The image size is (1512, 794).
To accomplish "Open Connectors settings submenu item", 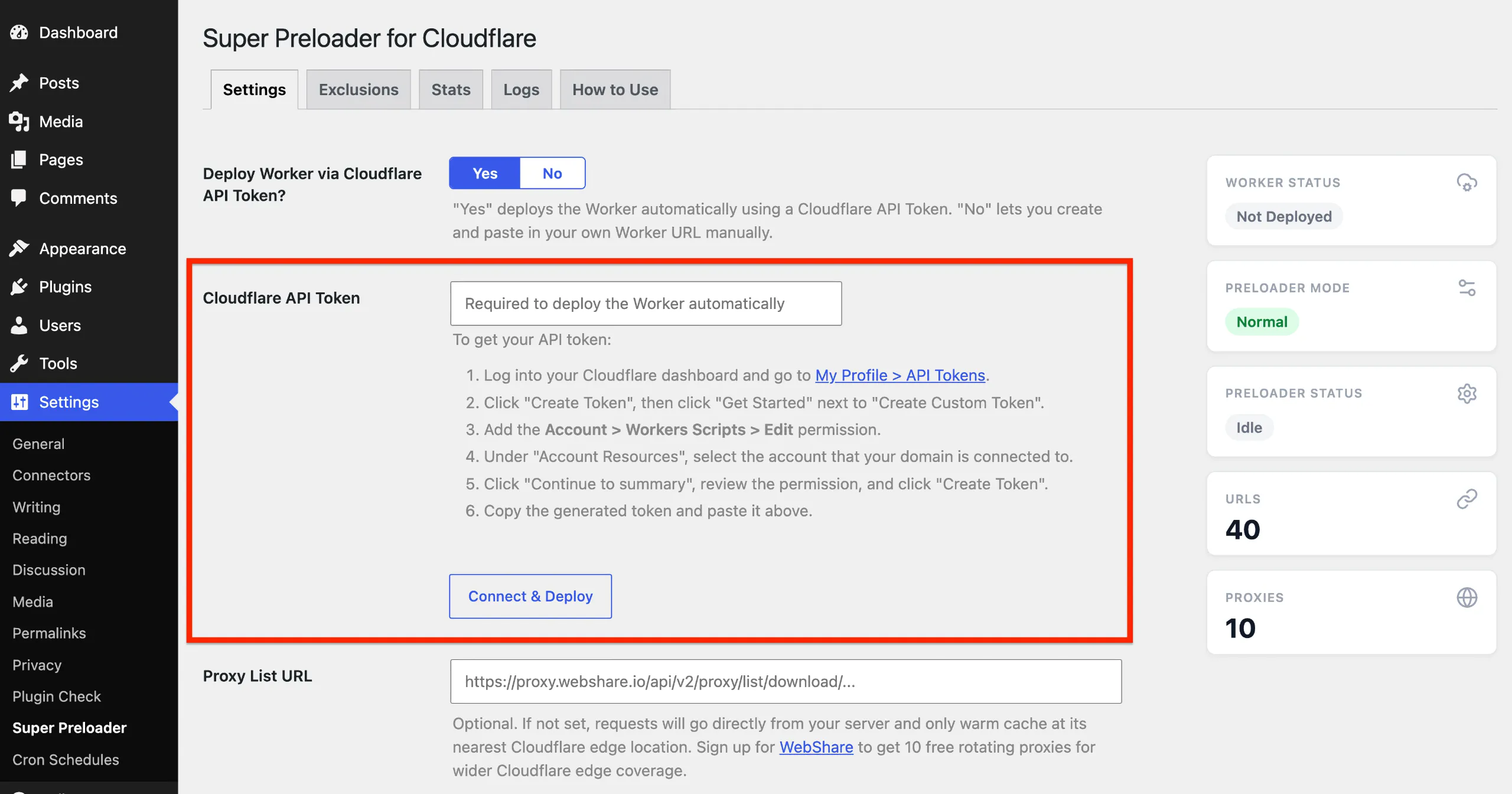I will tap(51, 475).
